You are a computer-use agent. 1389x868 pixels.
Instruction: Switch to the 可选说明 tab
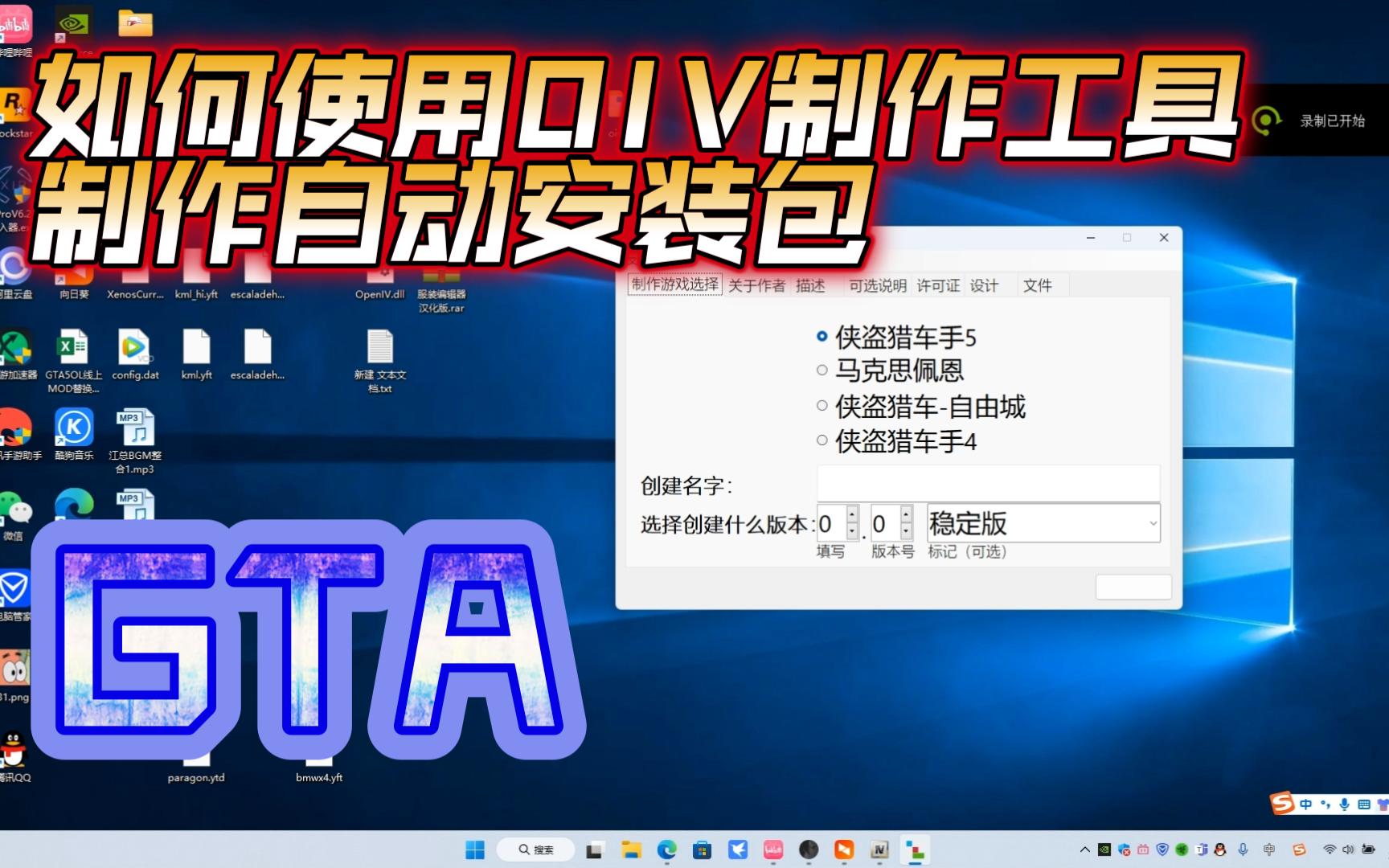click(877, 285)
